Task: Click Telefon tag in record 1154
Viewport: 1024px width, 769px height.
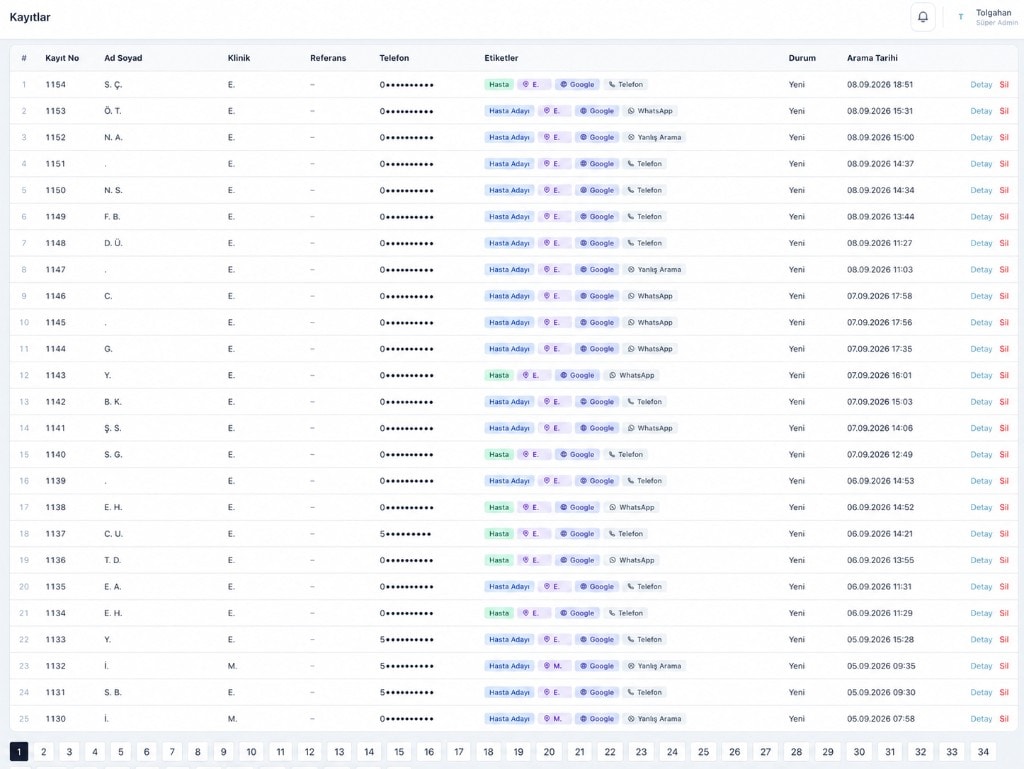Action: click(x=626, y=84)
